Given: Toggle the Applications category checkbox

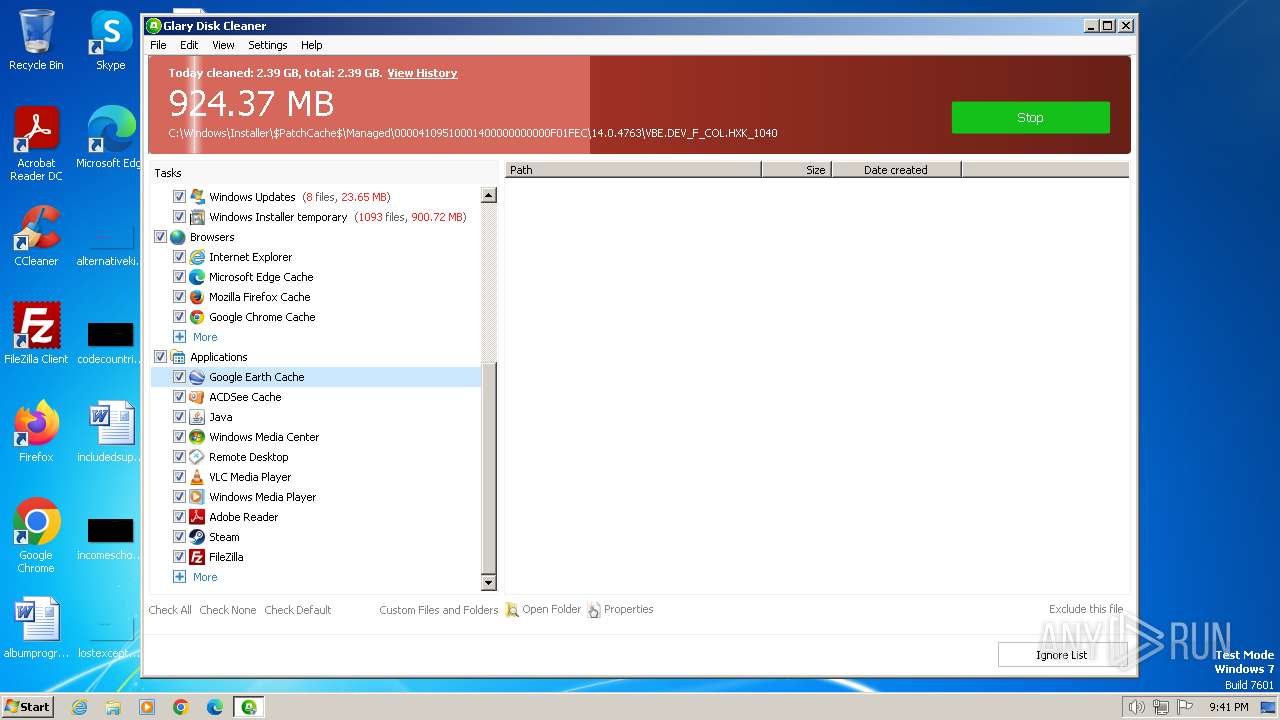Looking at the screenshot, I should pos(160,357).
